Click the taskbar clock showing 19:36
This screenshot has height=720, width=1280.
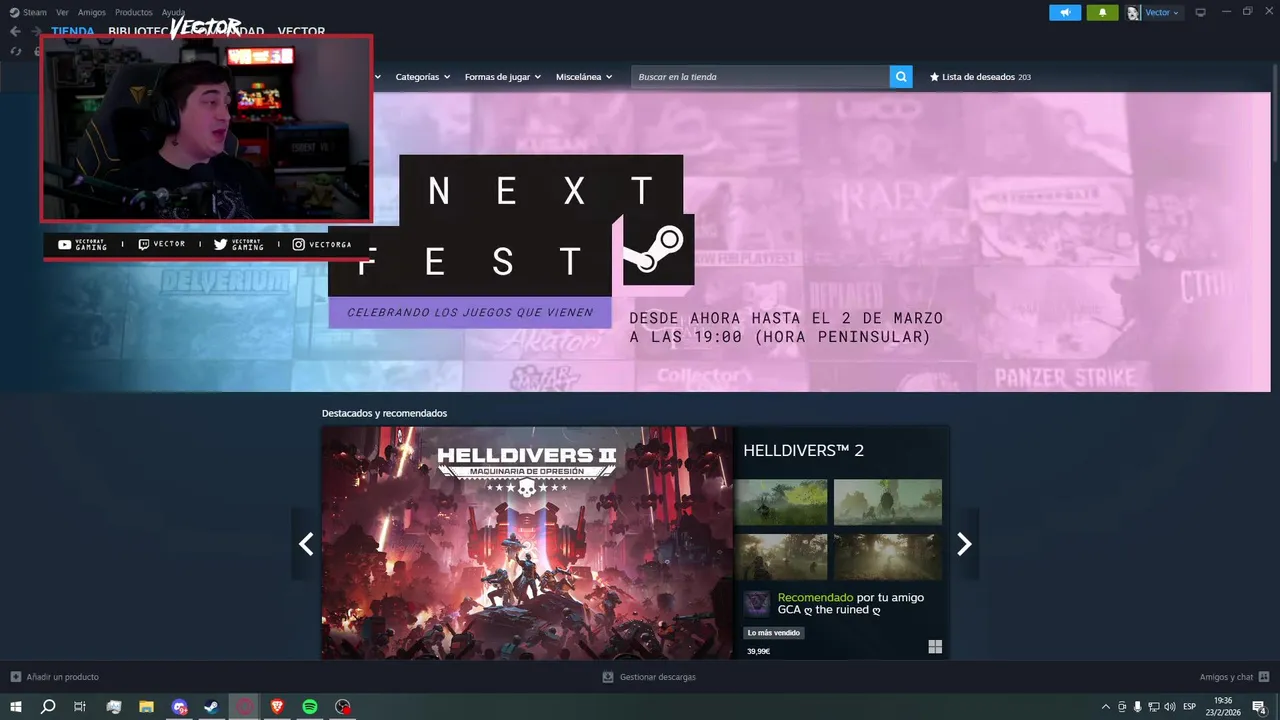point(1222,706)
